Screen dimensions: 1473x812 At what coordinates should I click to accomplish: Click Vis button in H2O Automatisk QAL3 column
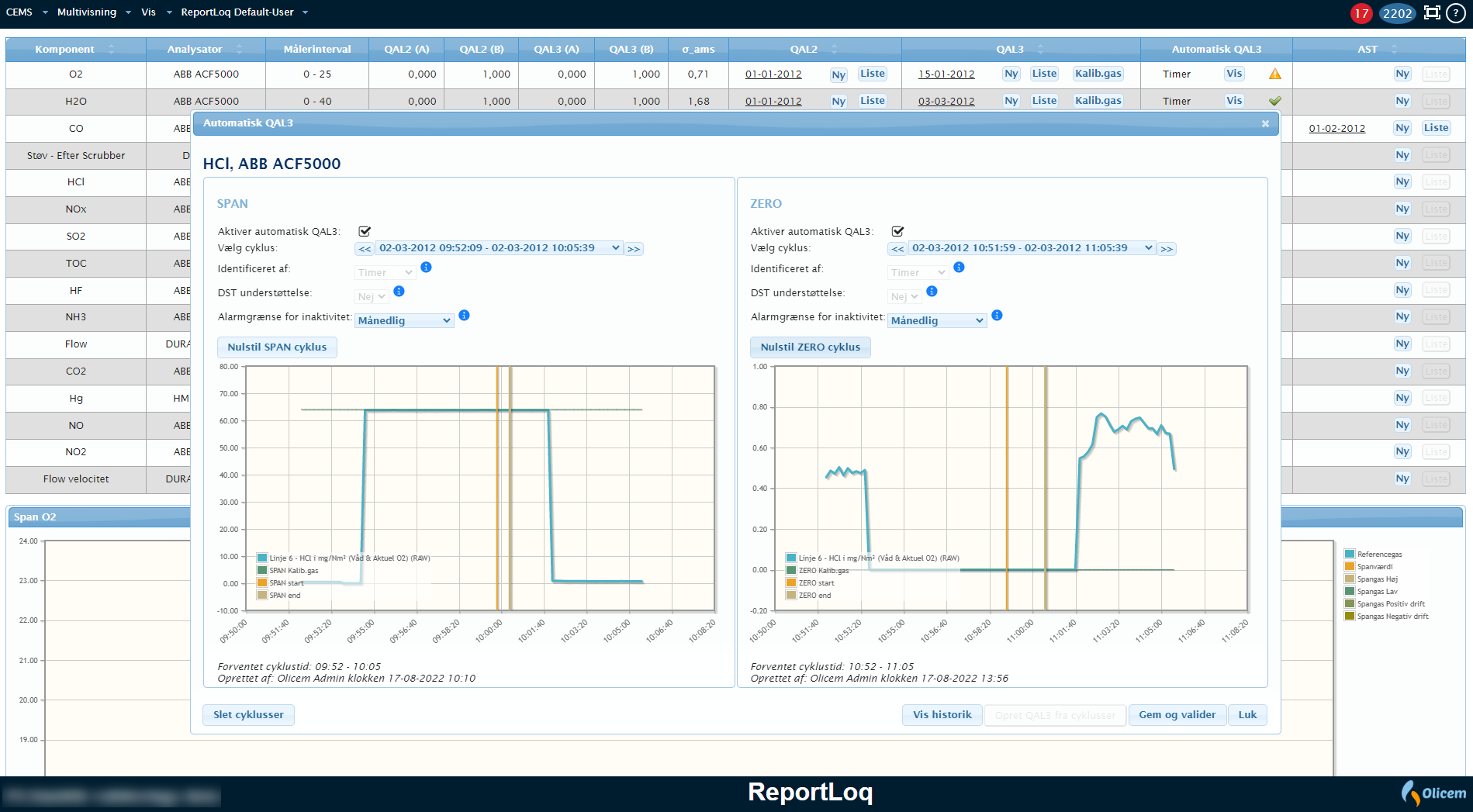point(1233,101)
